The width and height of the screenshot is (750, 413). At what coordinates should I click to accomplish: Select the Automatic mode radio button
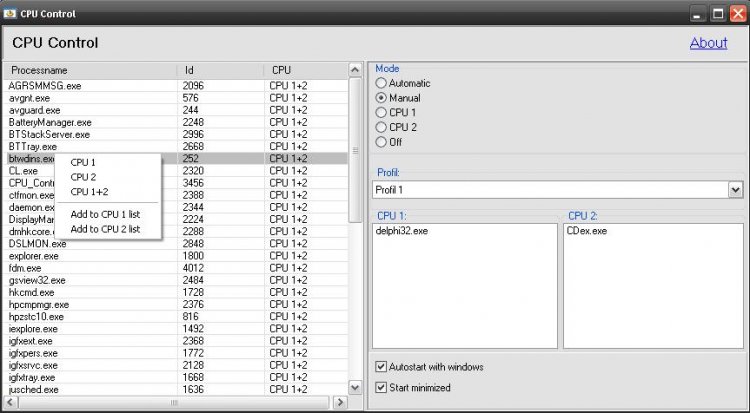coord(381,83)
